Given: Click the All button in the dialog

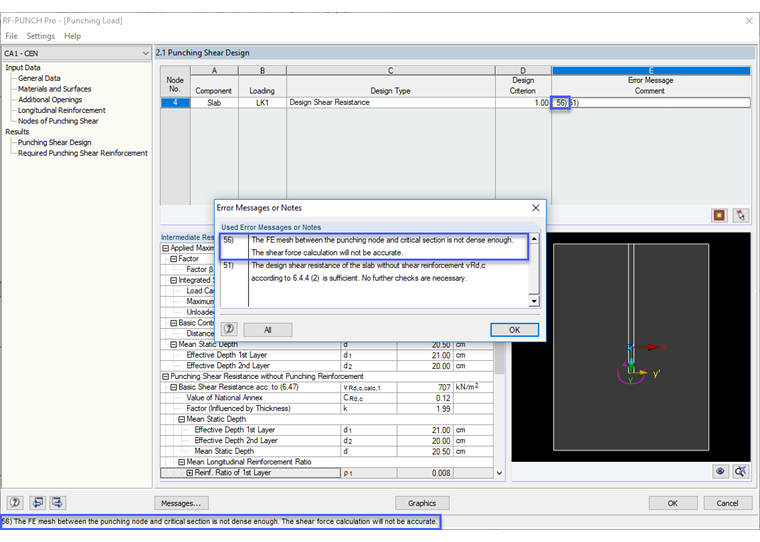Looking at the screenshot, I should (268, 330).
